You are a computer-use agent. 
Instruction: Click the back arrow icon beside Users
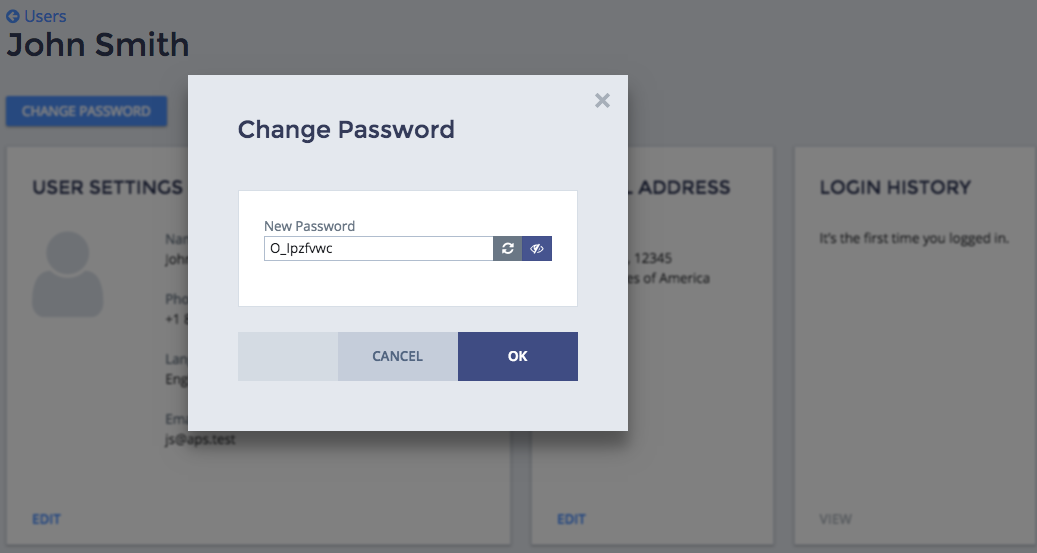pyautogui.click(x=13, y=16)
